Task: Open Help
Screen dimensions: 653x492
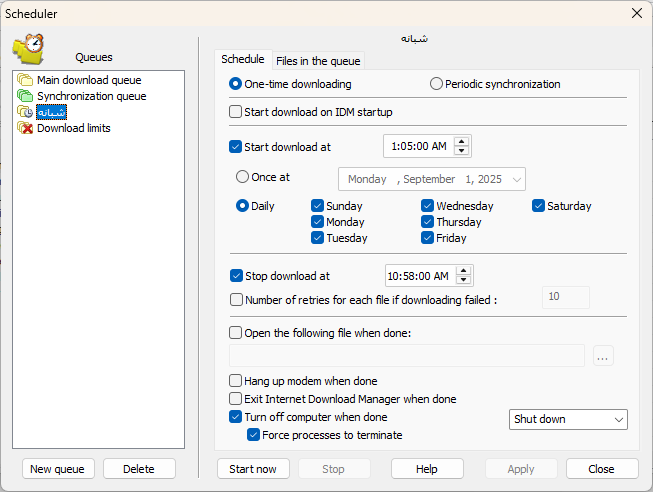Action: [x=427, y=469]
